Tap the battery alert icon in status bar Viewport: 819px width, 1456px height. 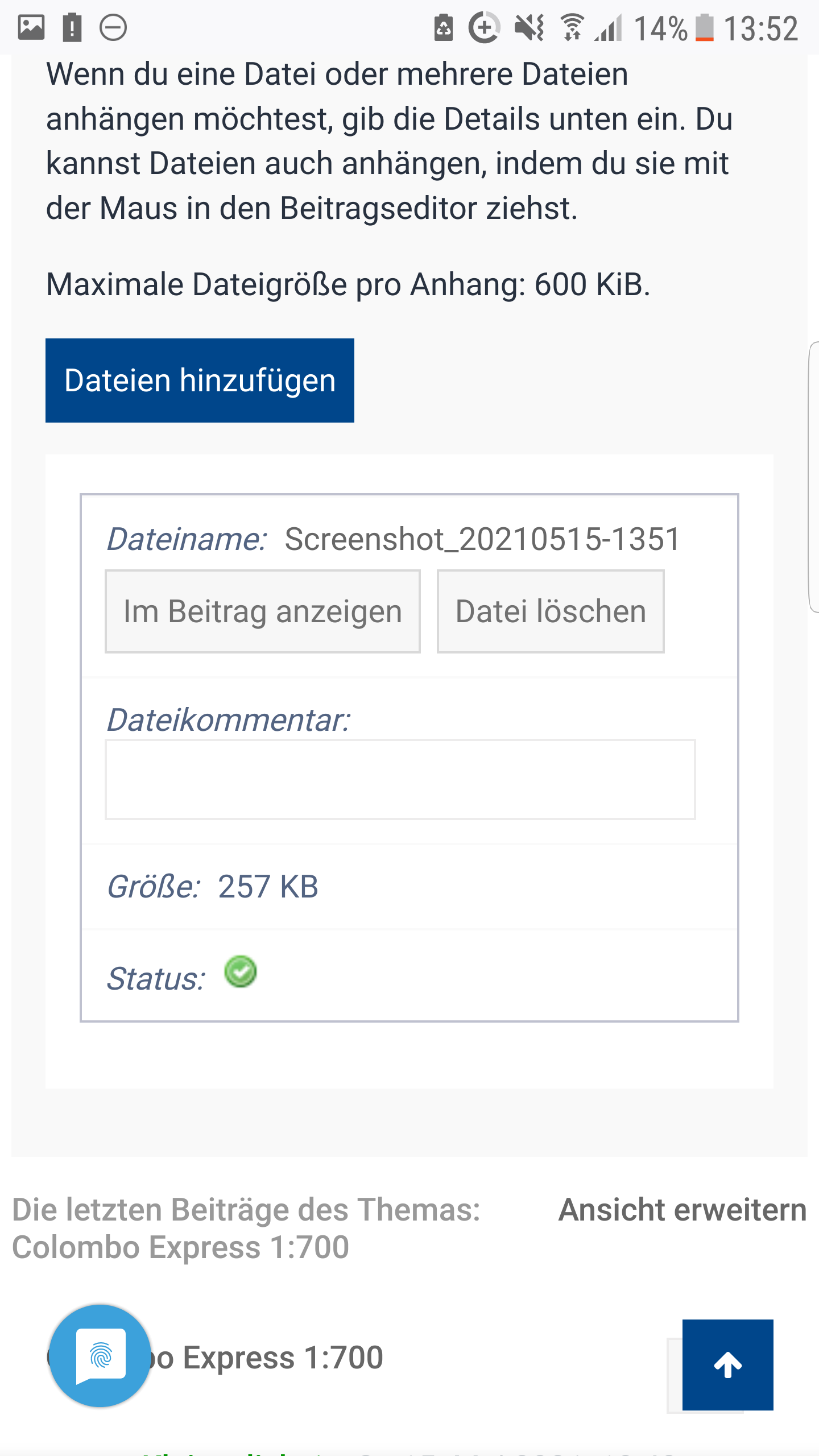coord(72,28)
